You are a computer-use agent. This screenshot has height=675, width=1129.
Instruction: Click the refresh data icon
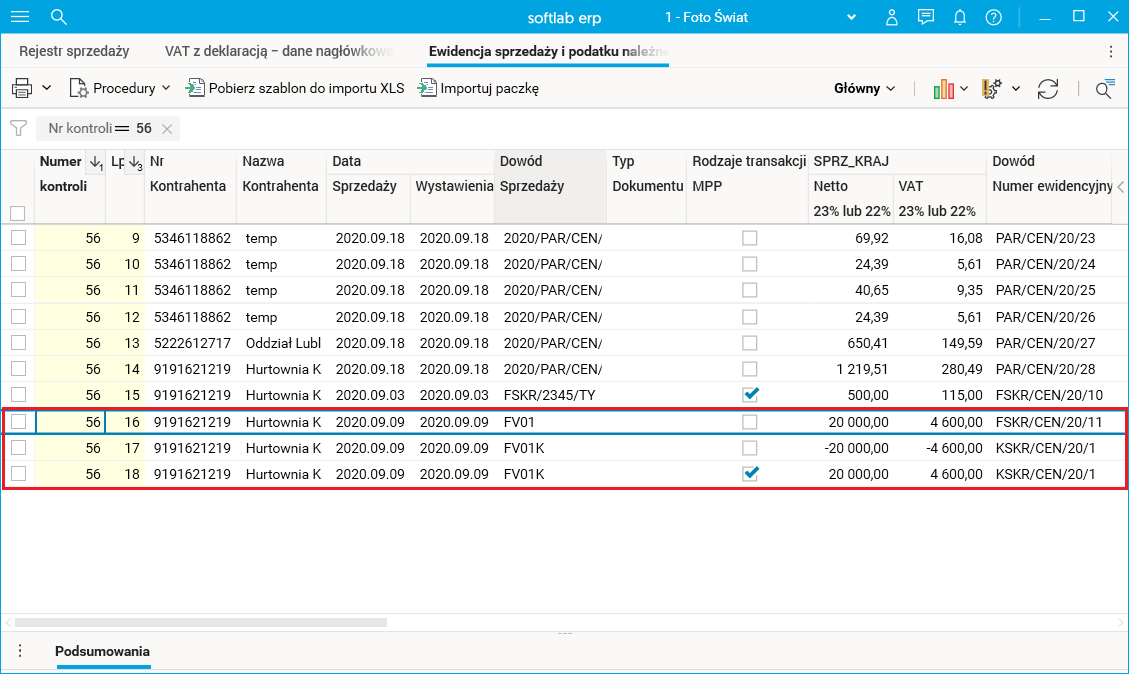[1047, 89]
